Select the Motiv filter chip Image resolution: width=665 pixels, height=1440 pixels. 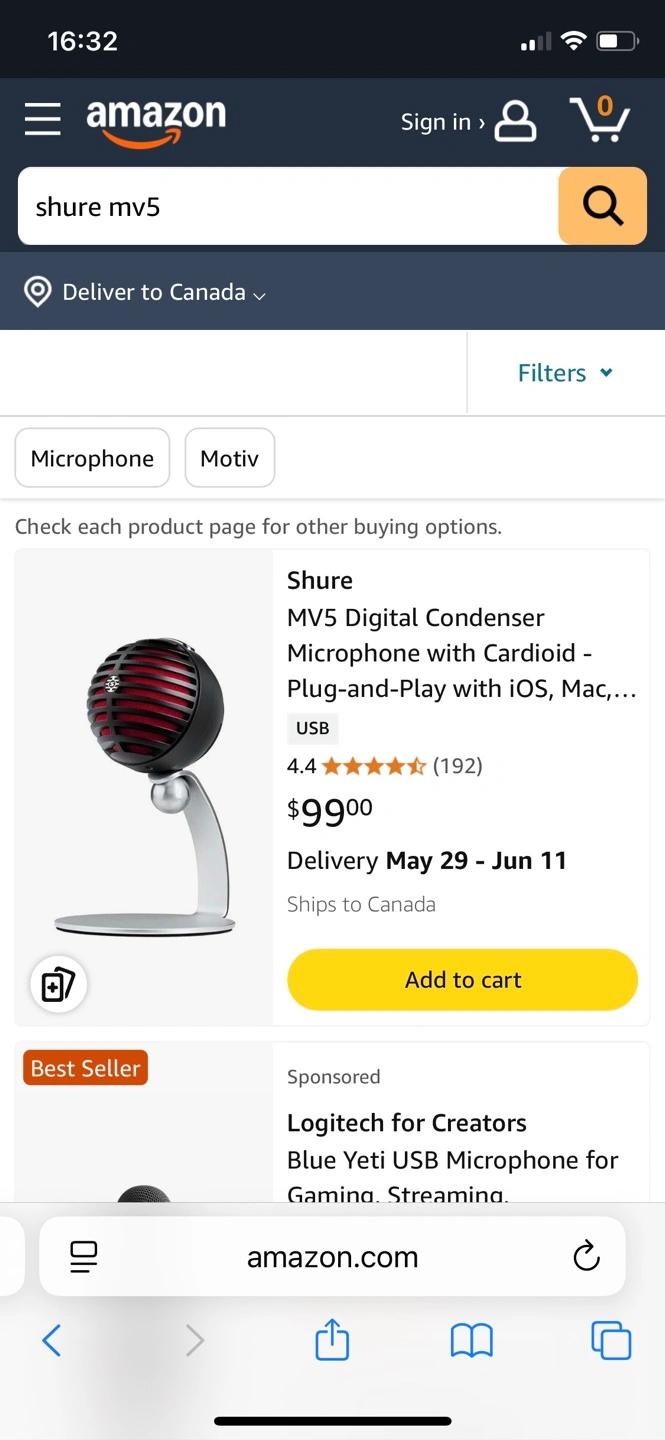229,459
